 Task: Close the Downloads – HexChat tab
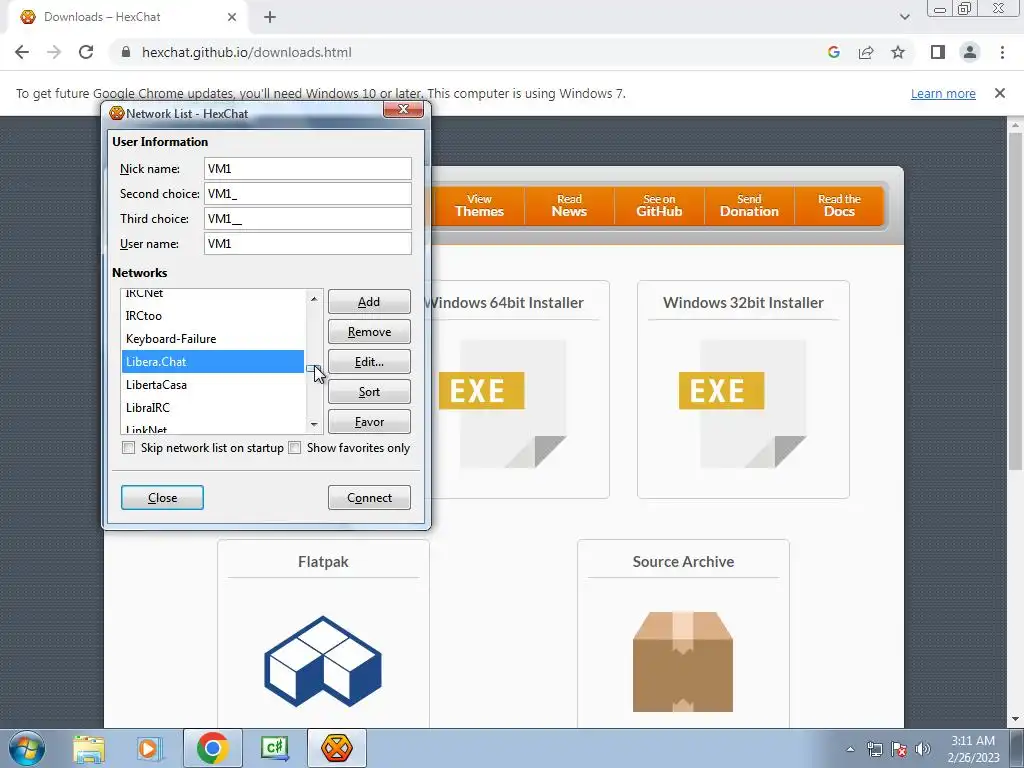(232, 17)
